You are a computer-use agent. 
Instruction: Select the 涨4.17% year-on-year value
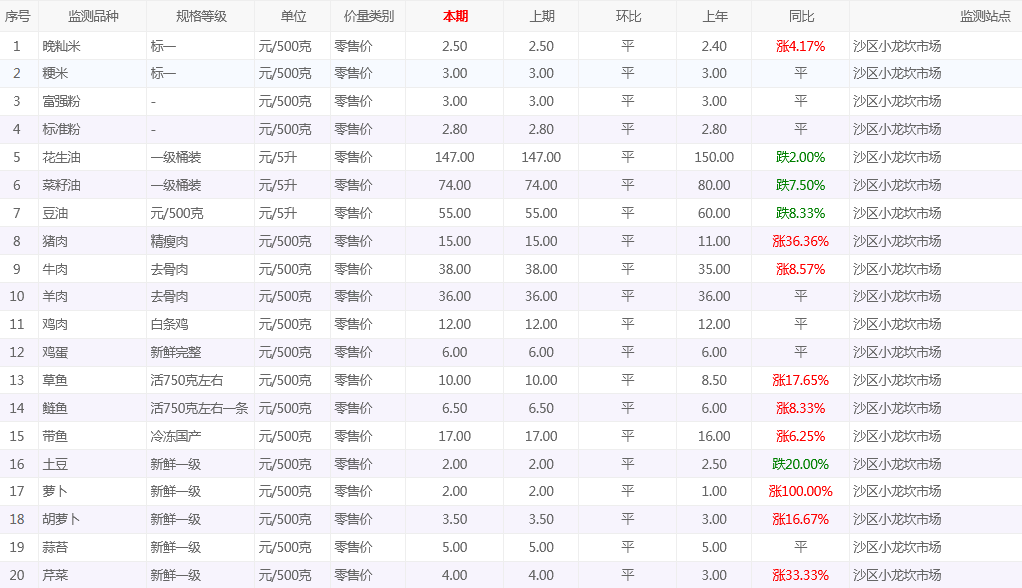[x=800, y=46]
